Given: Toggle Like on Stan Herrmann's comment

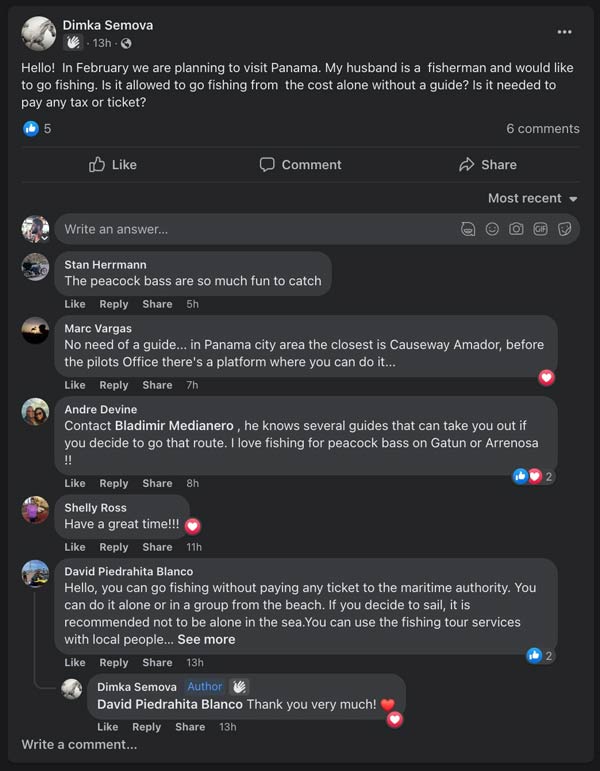Looking at the screenshot, I should point(75,304).
